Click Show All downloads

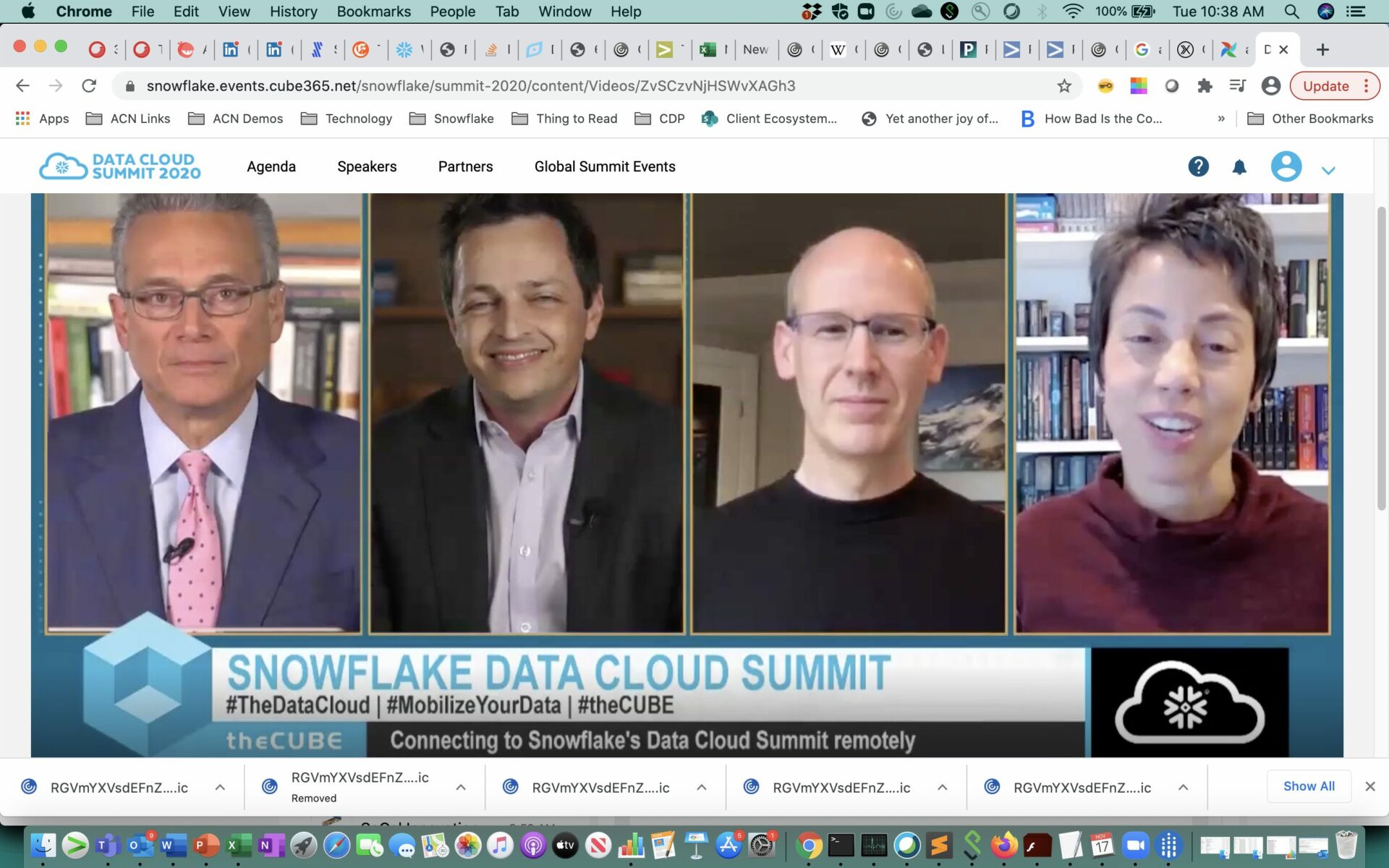click(1309, 786)
